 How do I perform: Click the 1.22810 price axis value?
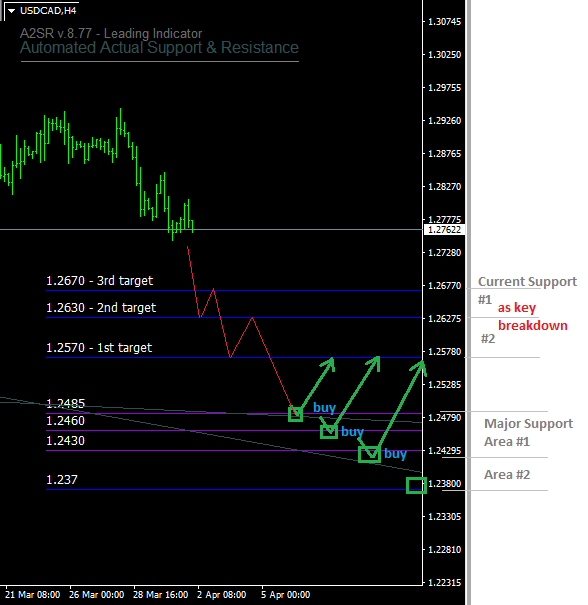pos(444,550)
